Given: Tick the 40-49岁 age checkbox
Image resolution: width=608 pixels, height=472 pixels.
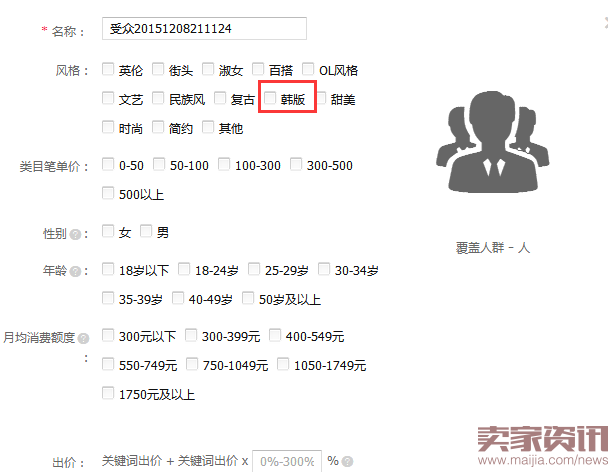Looking at the screenshot, I should pyautogui.click(x=178, y=298).
